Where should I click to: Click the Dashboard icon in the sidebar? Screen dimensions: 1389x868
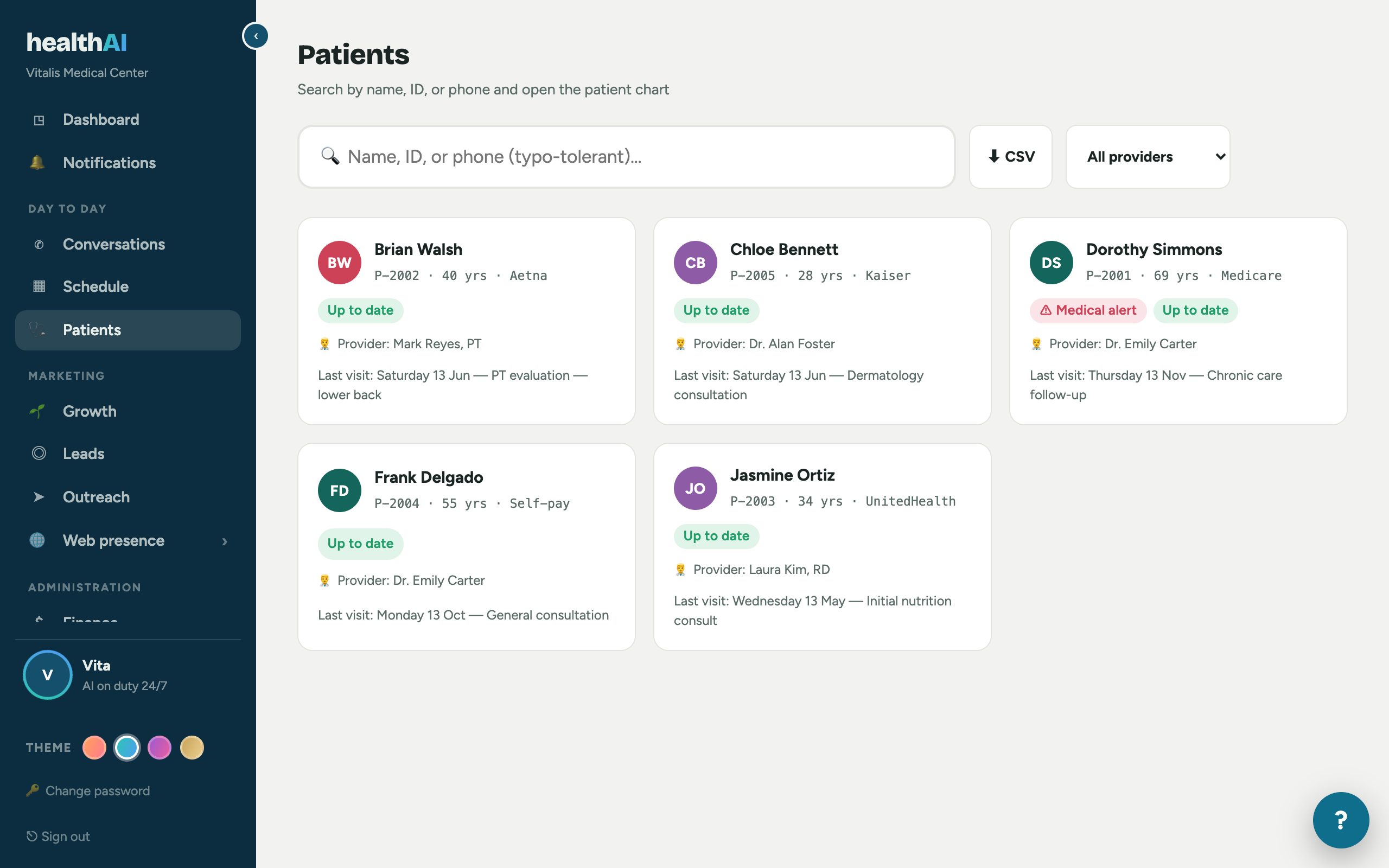(x=39, y=120)
